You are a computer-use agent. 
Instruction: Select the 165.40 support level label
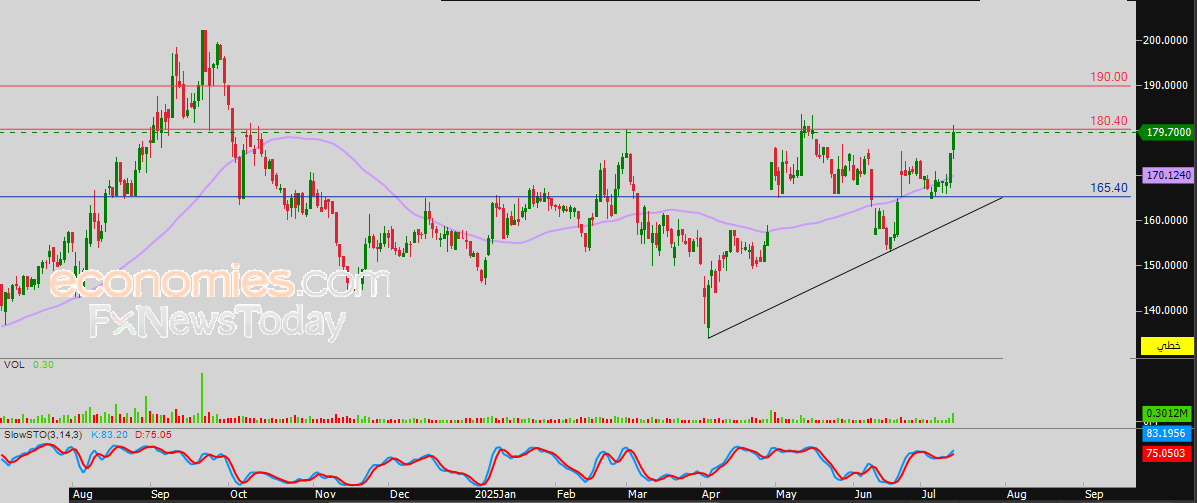[1108, 187]
